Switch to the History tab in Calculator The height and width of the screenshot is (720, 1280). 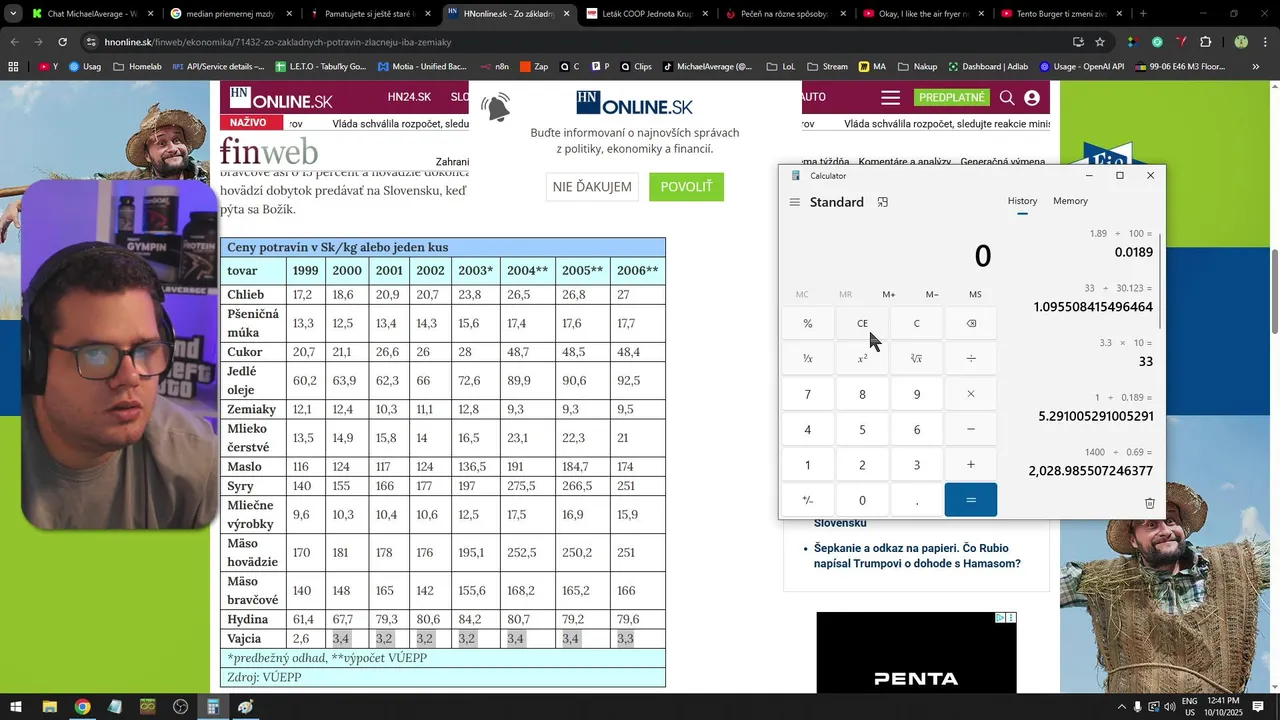1022,201
